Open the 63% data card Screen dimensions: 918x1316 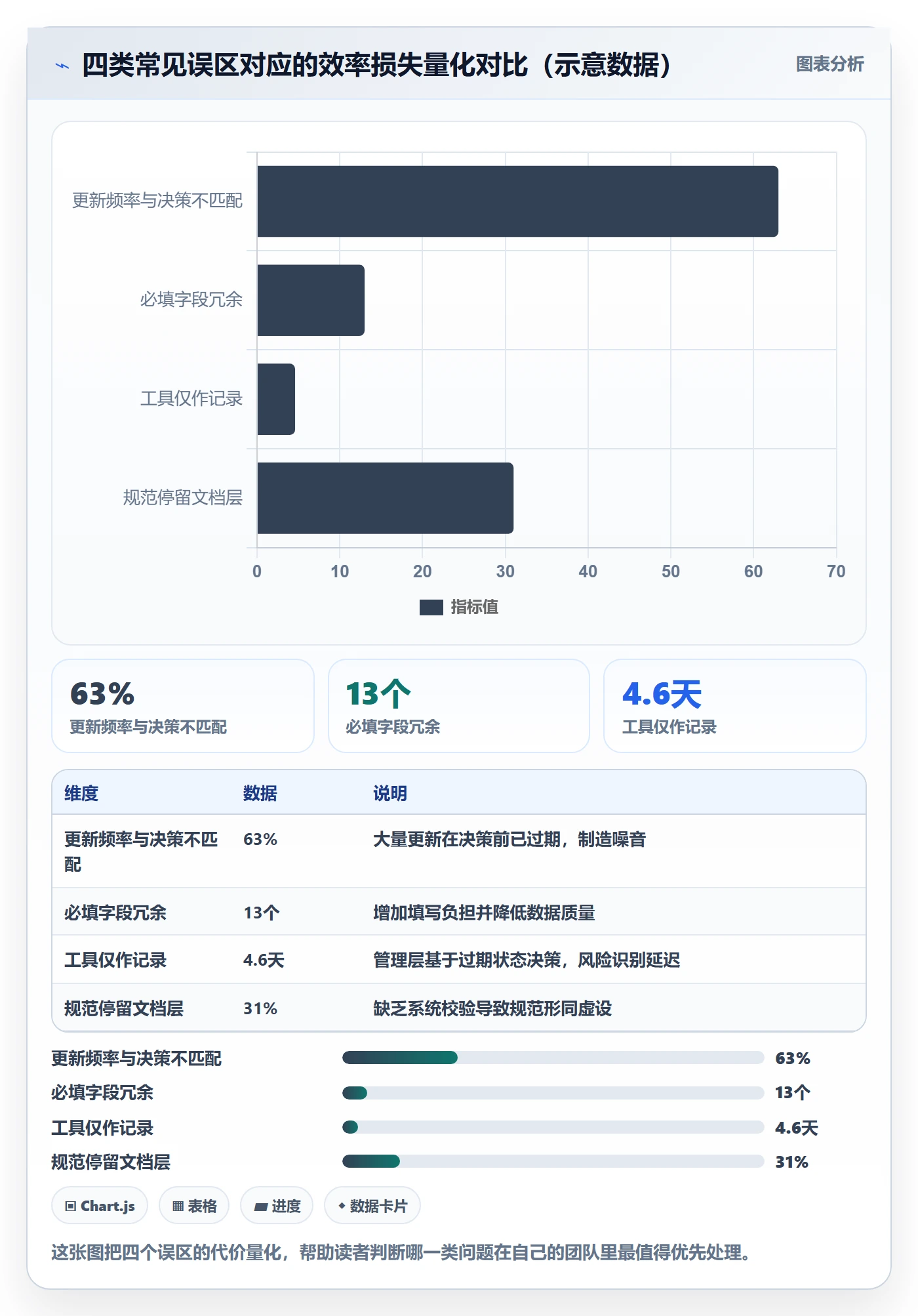(183, 706)
